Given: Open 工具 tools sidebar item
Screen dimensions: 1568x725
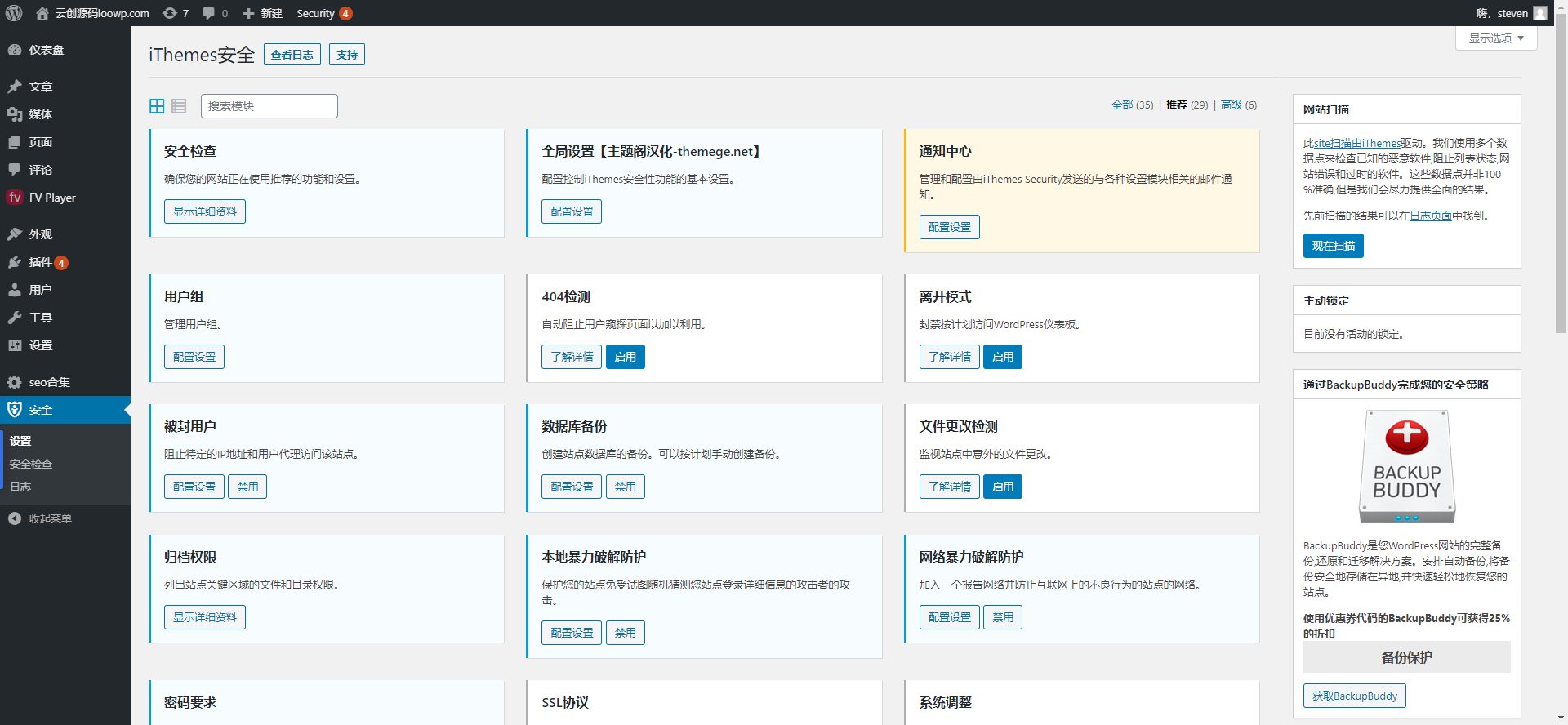Looking at the screenshot, I should pyautogui.click(x=65, y=318).
